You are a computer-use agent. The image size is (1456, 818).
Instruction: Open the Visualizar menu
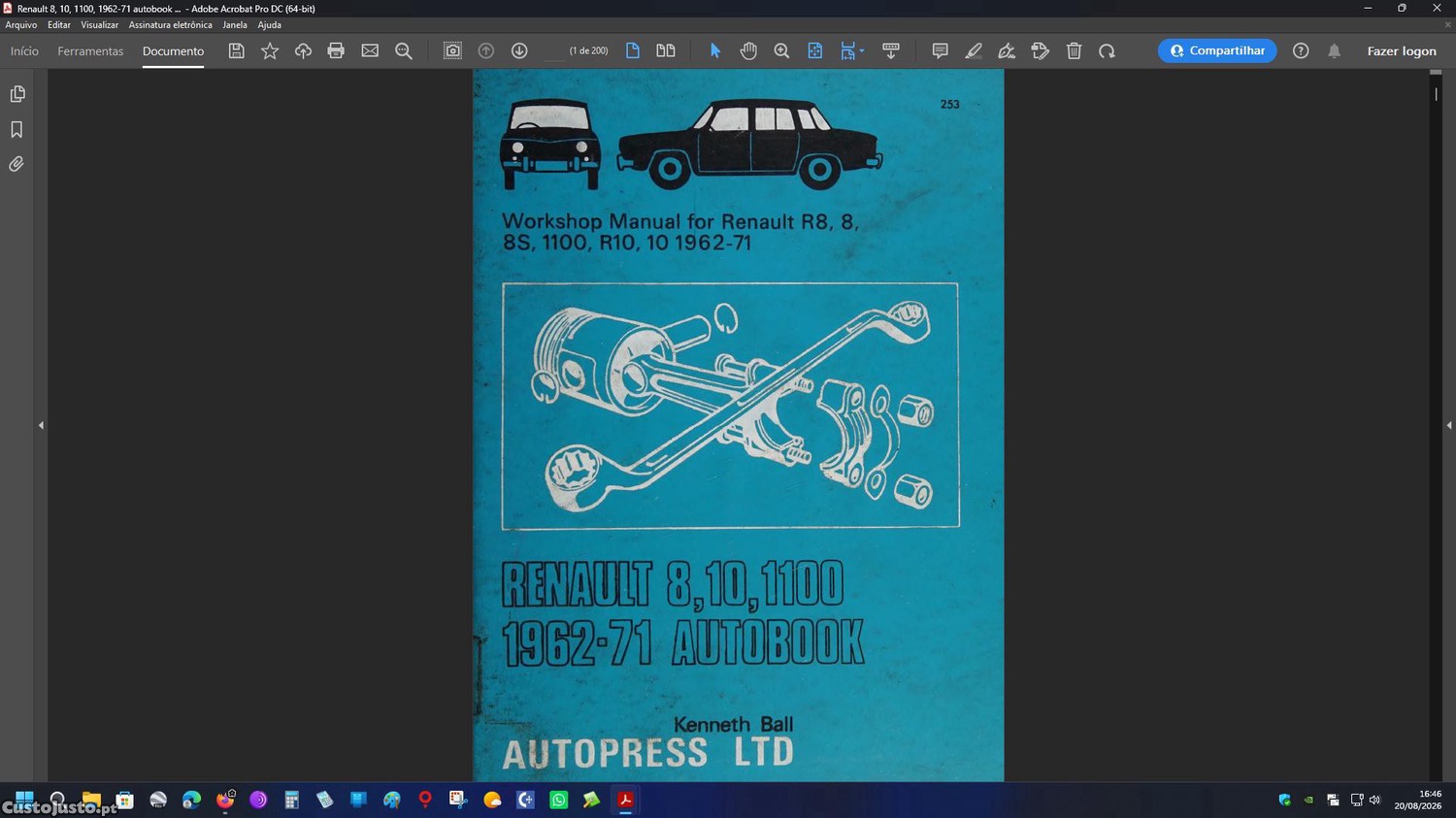pos(99,25)
